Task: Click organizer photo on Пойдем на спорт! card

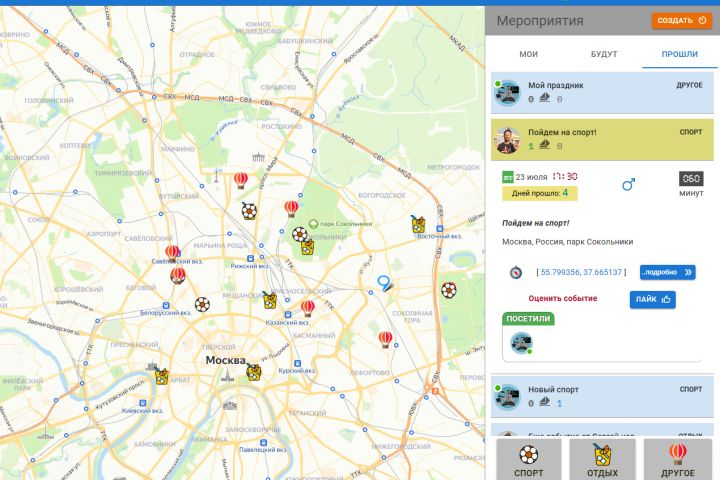Action: 507,140
